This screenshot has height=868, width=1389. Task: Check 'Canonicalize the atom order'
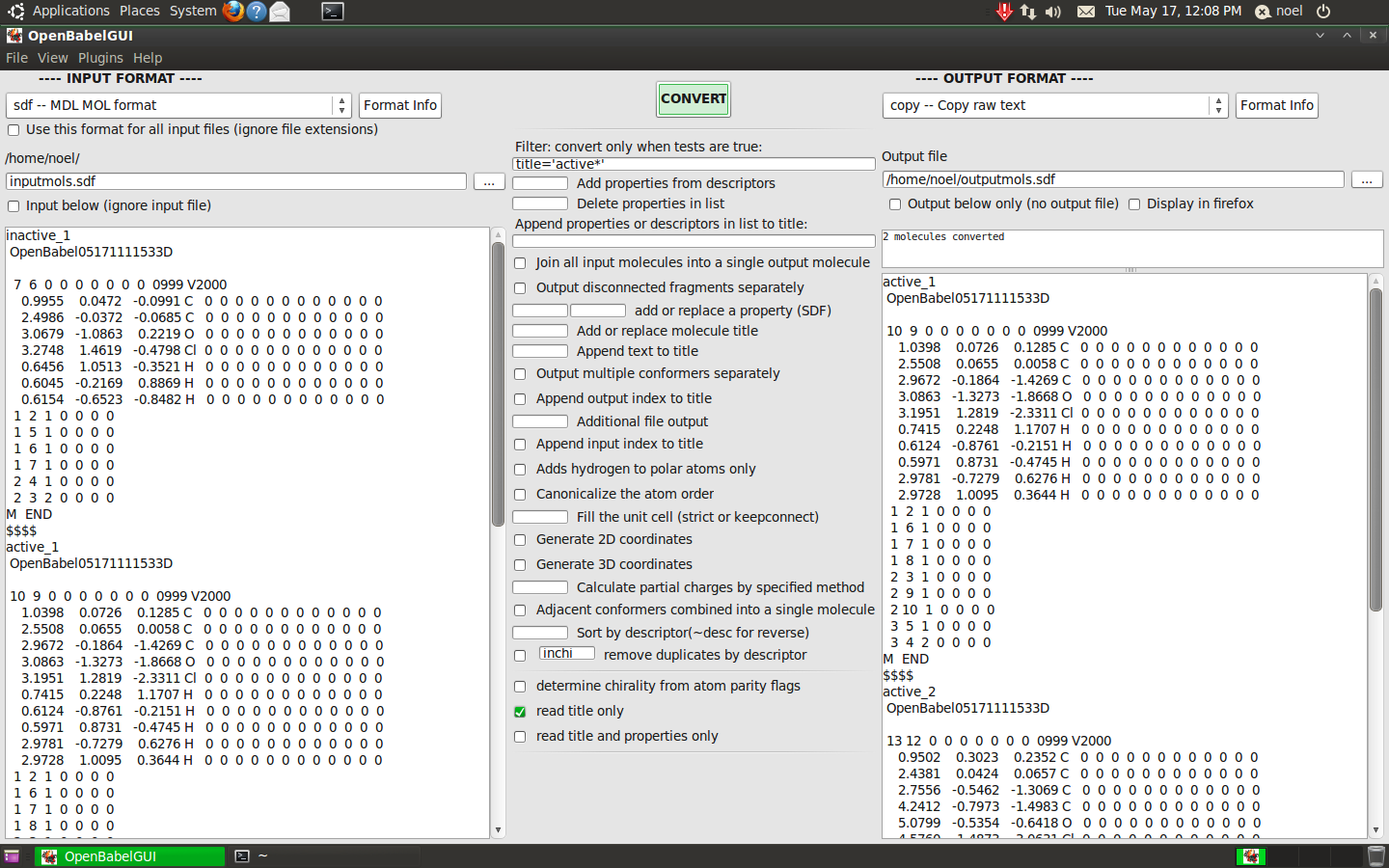520,495
